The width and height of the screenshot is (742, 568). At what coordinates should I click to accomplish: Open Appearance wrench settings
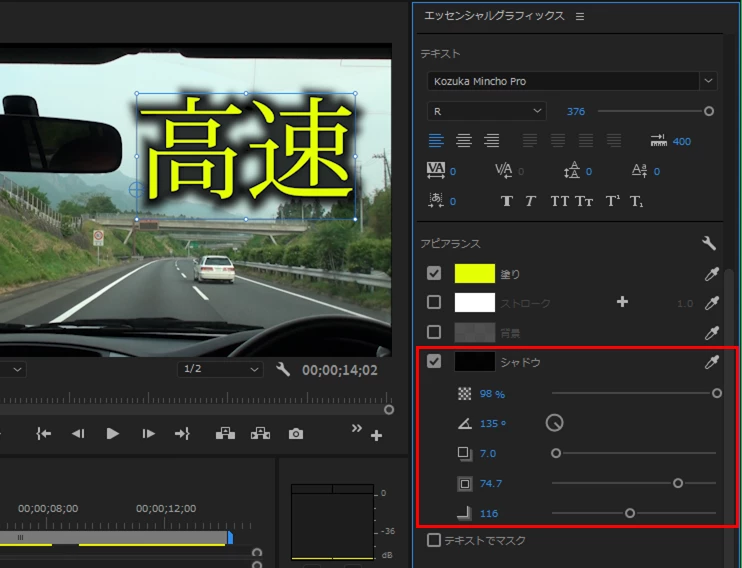pyautogui.click(x=708, y=243)
